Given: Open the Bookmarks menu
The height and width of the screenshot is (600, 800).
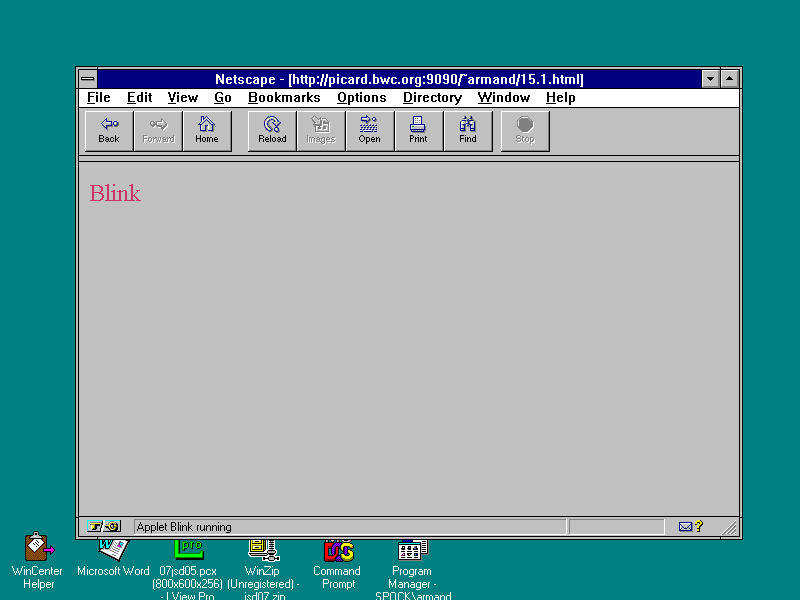Looking at the screenshot, I should click(284, 98).
